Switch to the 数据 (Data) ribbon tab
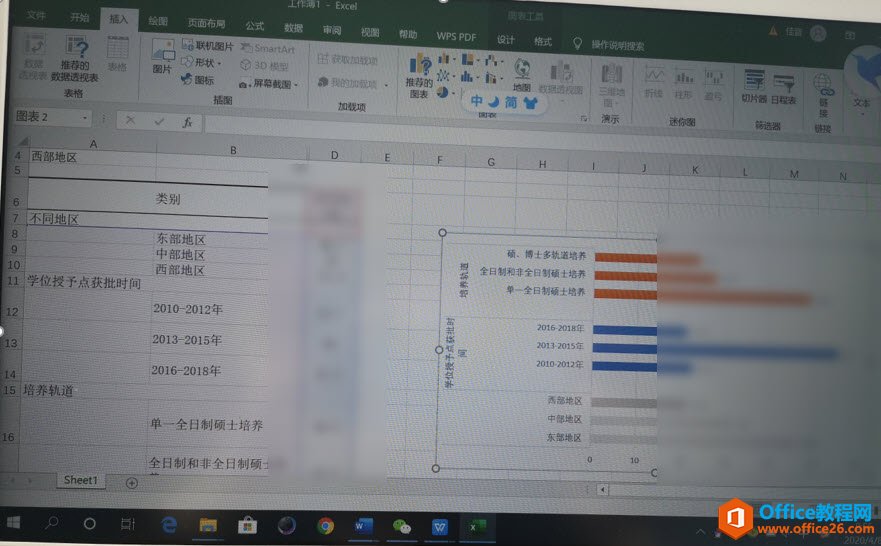Image resolution: width=881 pixels, height=546 pixels. [x=293, y=28]
